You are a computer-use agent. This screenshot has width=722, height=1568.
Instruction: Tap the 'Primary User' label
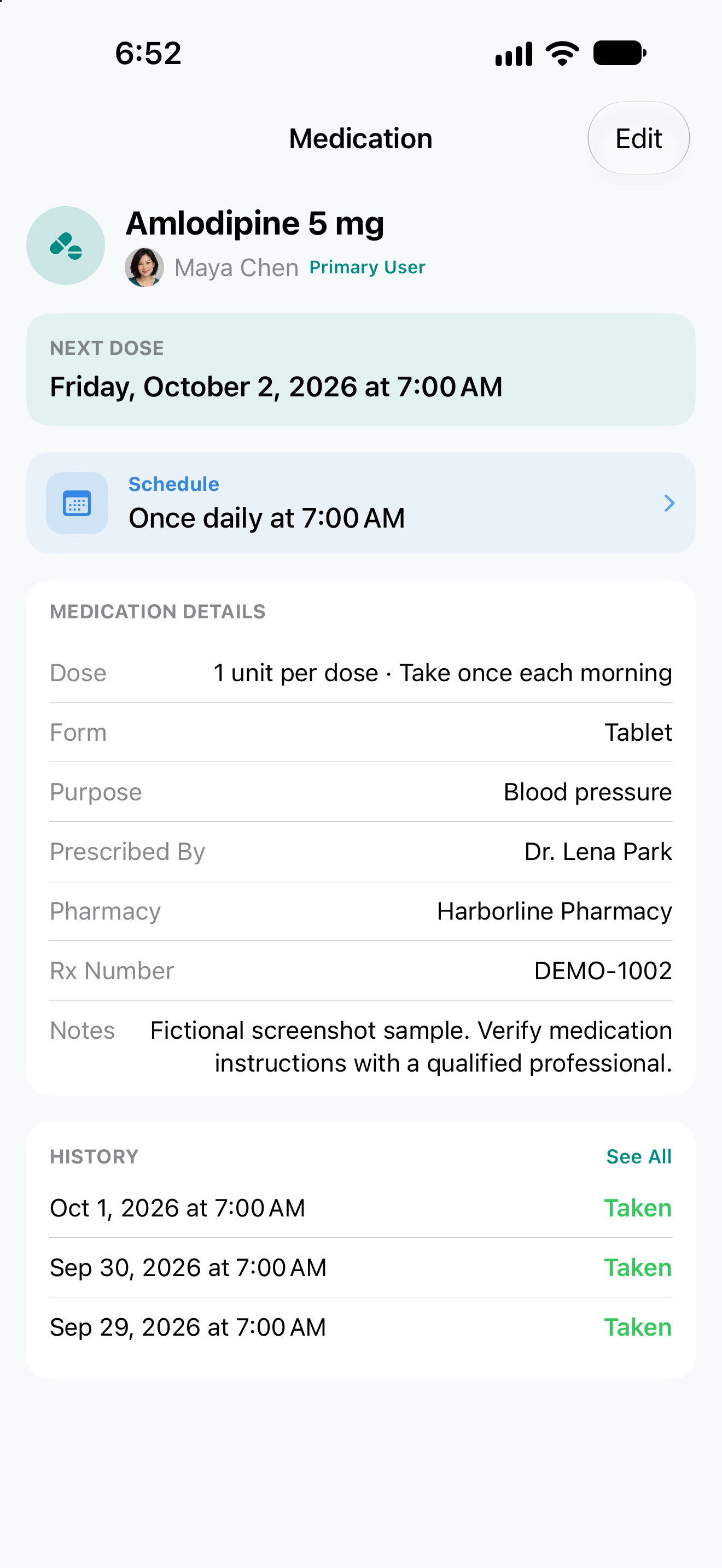[x=367, y=267]
